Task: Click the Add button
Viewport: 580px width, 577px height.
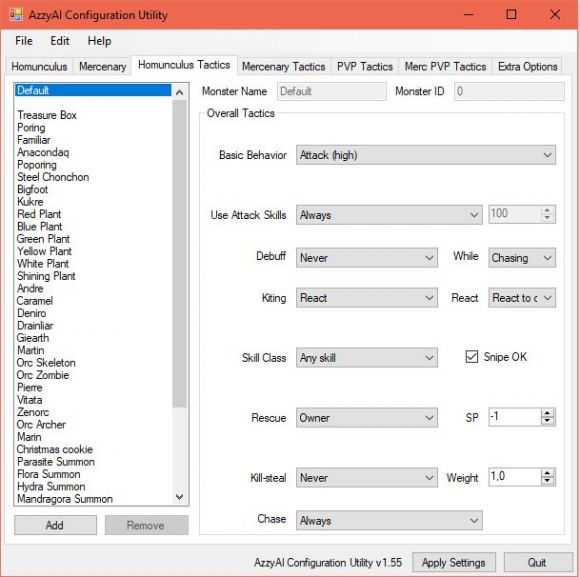Action: (x=55, y=525)
